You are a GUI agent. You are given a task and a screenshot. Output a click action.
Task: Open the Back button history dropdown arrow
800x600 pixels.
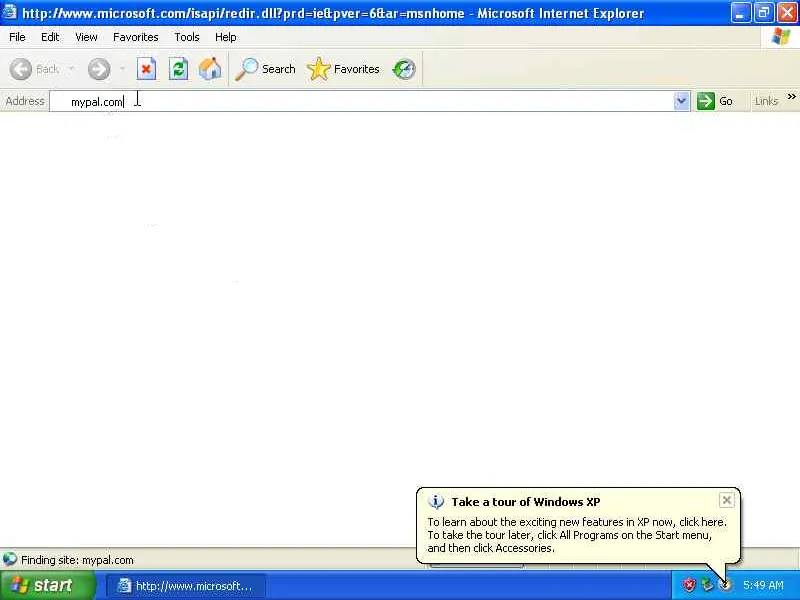[71, 69]
